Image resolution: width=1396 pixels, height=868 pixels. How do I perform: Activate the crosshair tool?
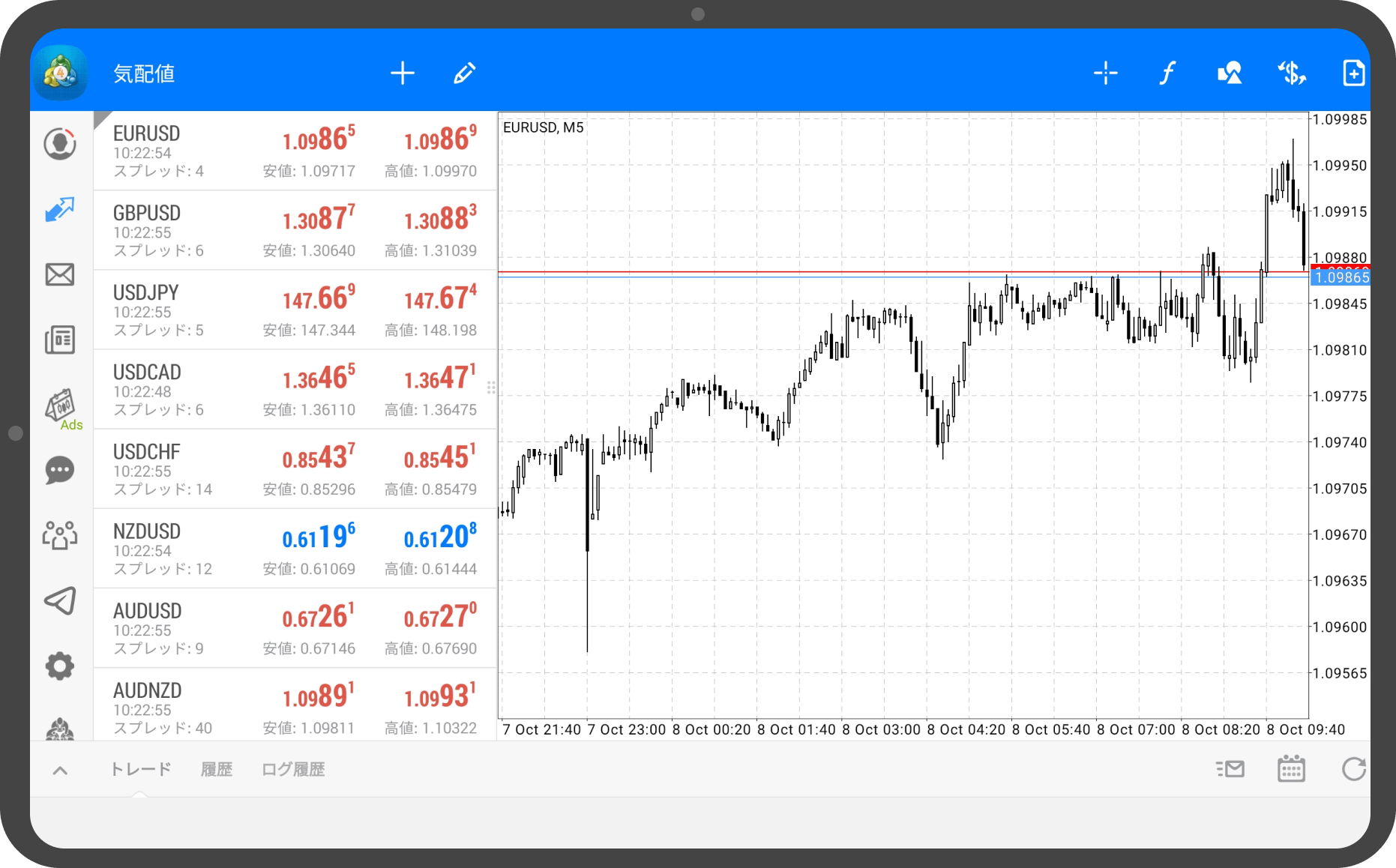(x=1105, y=73)
